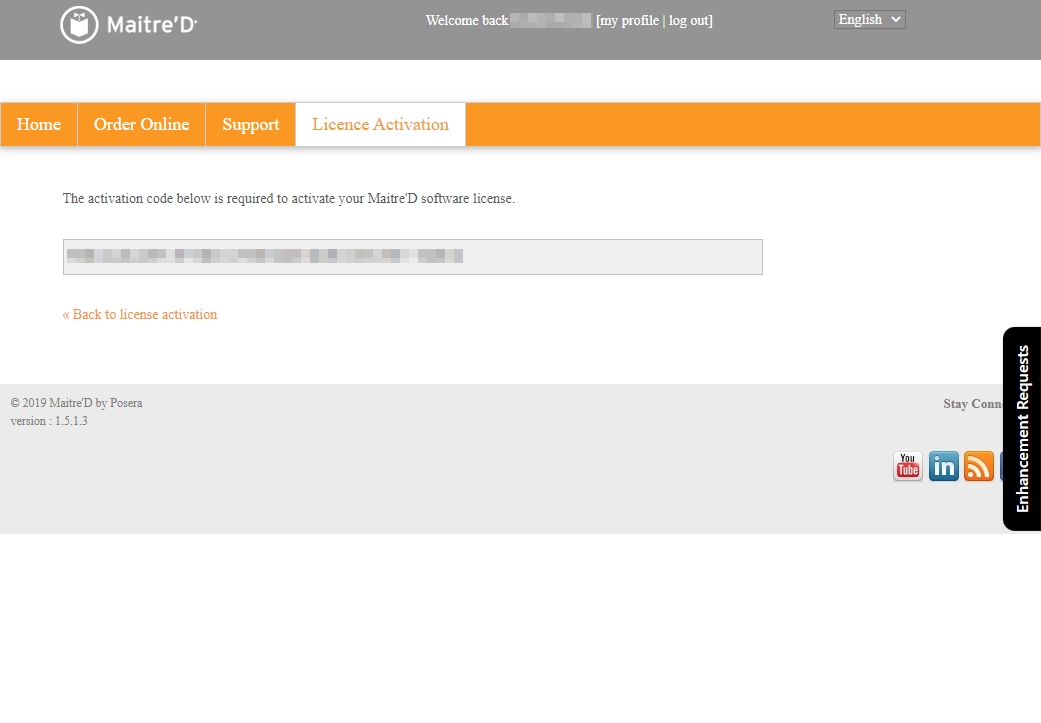The image size is (1041, 723).
Task: Click the version 1.5.1.3 footer text
Action: click(x=49, y=421)
